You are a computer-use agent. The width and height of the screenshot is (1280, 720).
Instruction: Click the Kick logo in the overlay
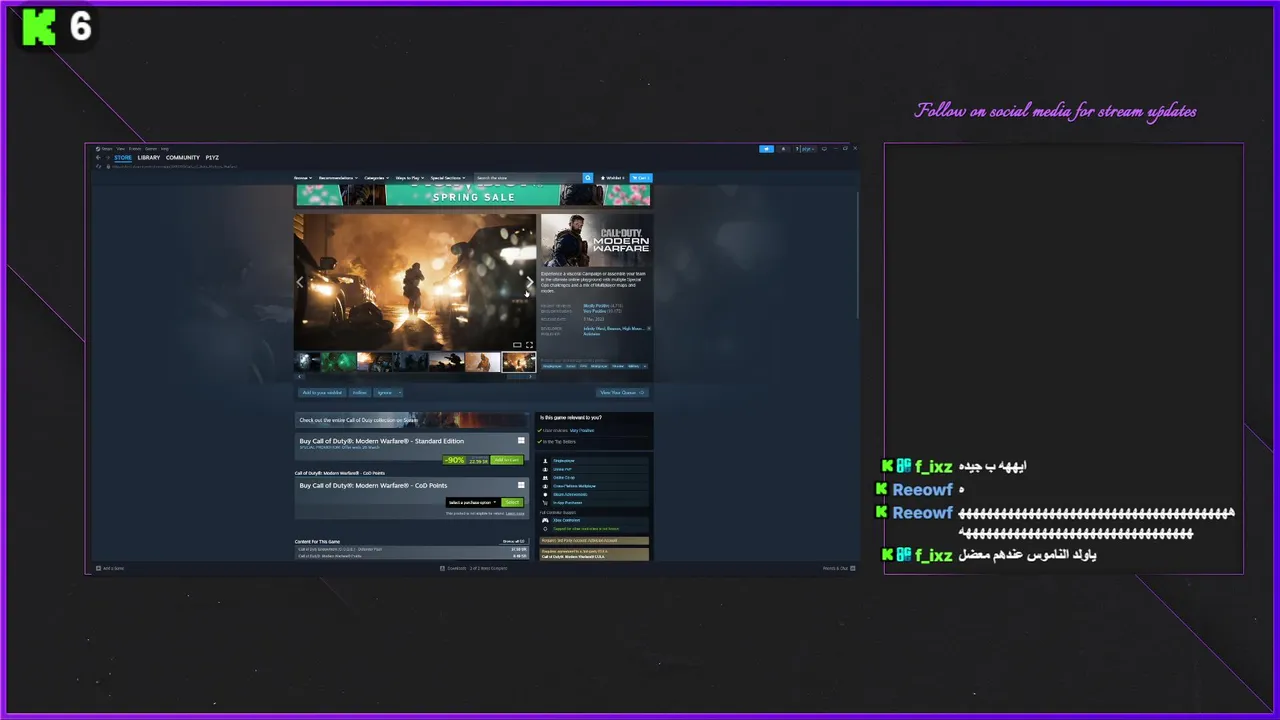point(41,27)
